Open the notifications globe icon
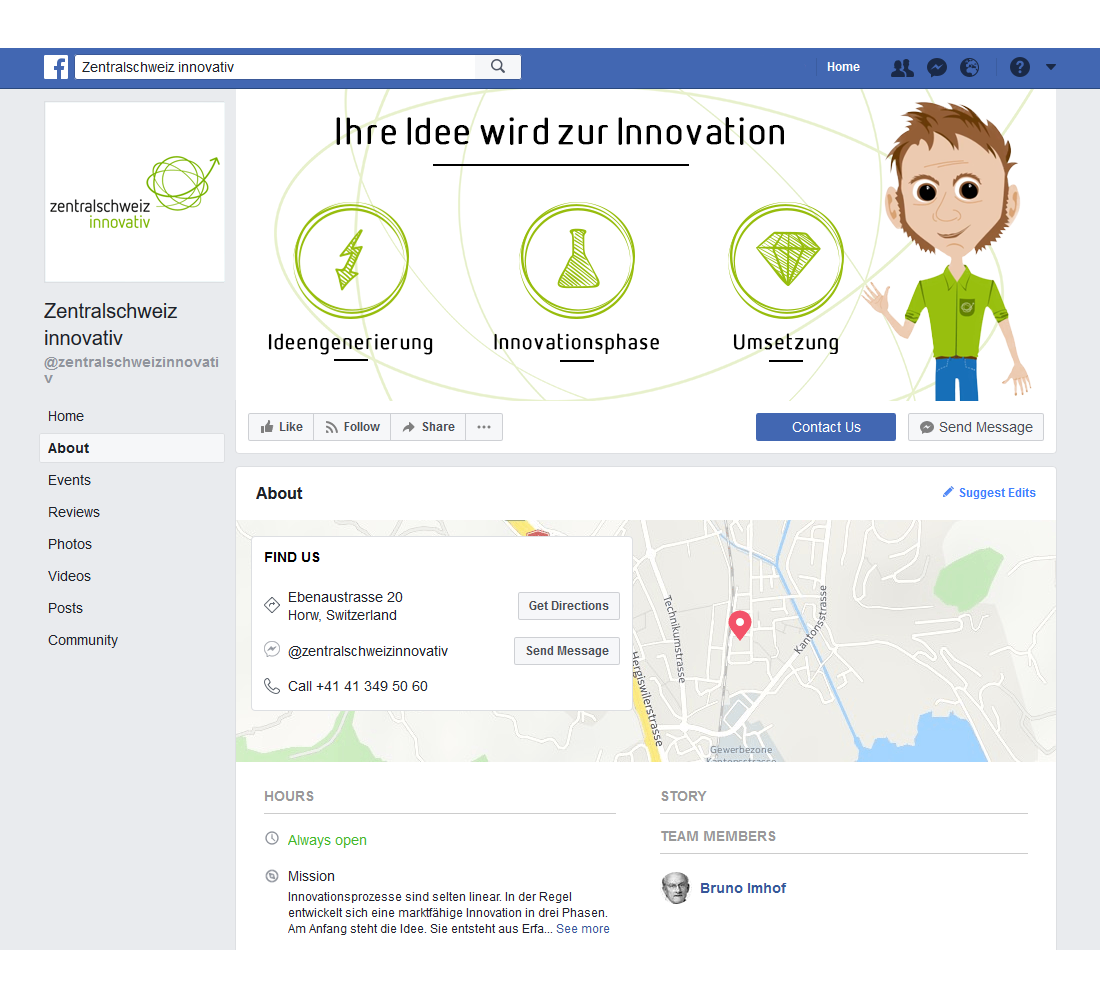This screenshot has height=1000, width=1100. click(970, 67)
